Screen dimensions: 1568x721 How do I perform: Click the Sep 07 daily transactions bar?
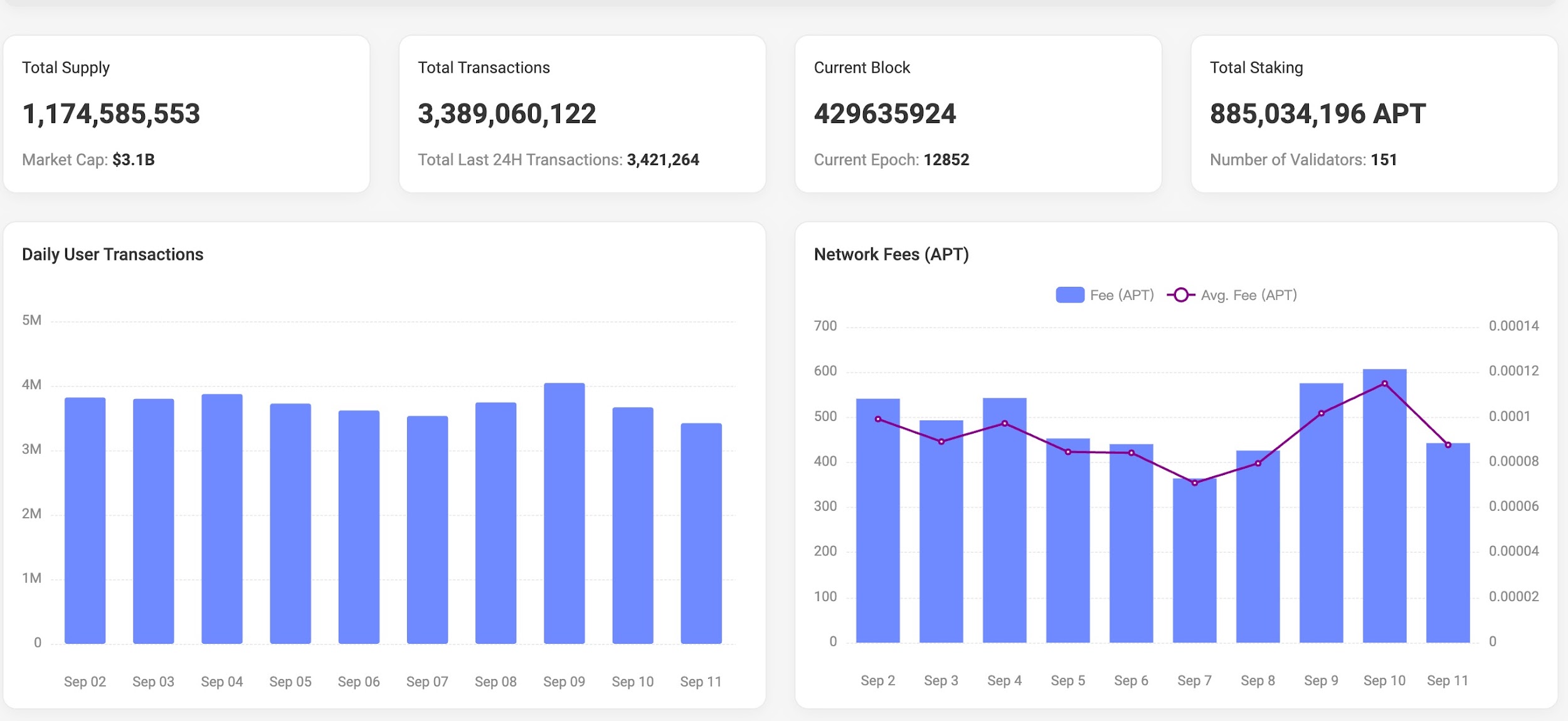427,530
